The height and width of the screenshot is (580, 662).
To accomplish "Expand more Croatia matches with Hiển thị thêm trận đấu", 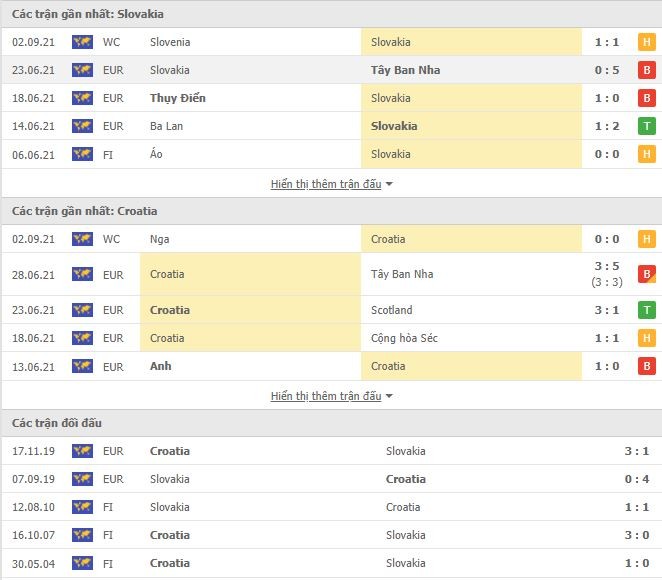I will coord(326,396).
